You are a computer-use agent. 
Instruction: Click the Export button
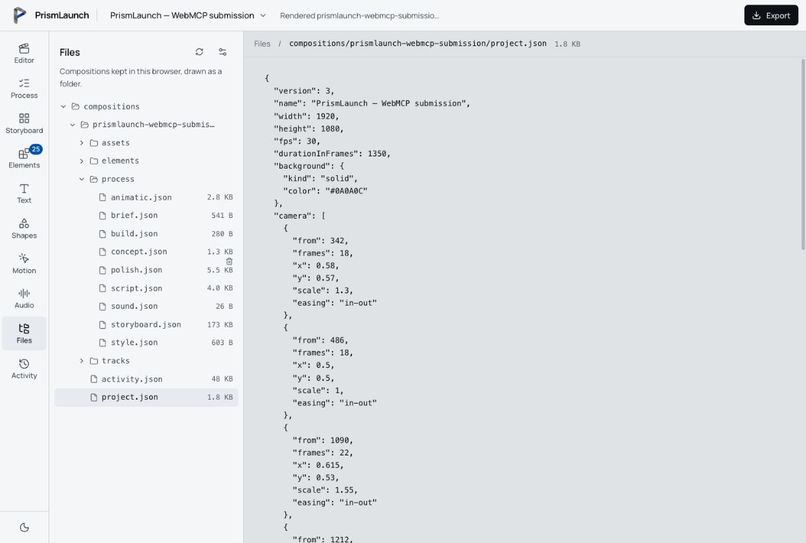click(x=771, y=15)
